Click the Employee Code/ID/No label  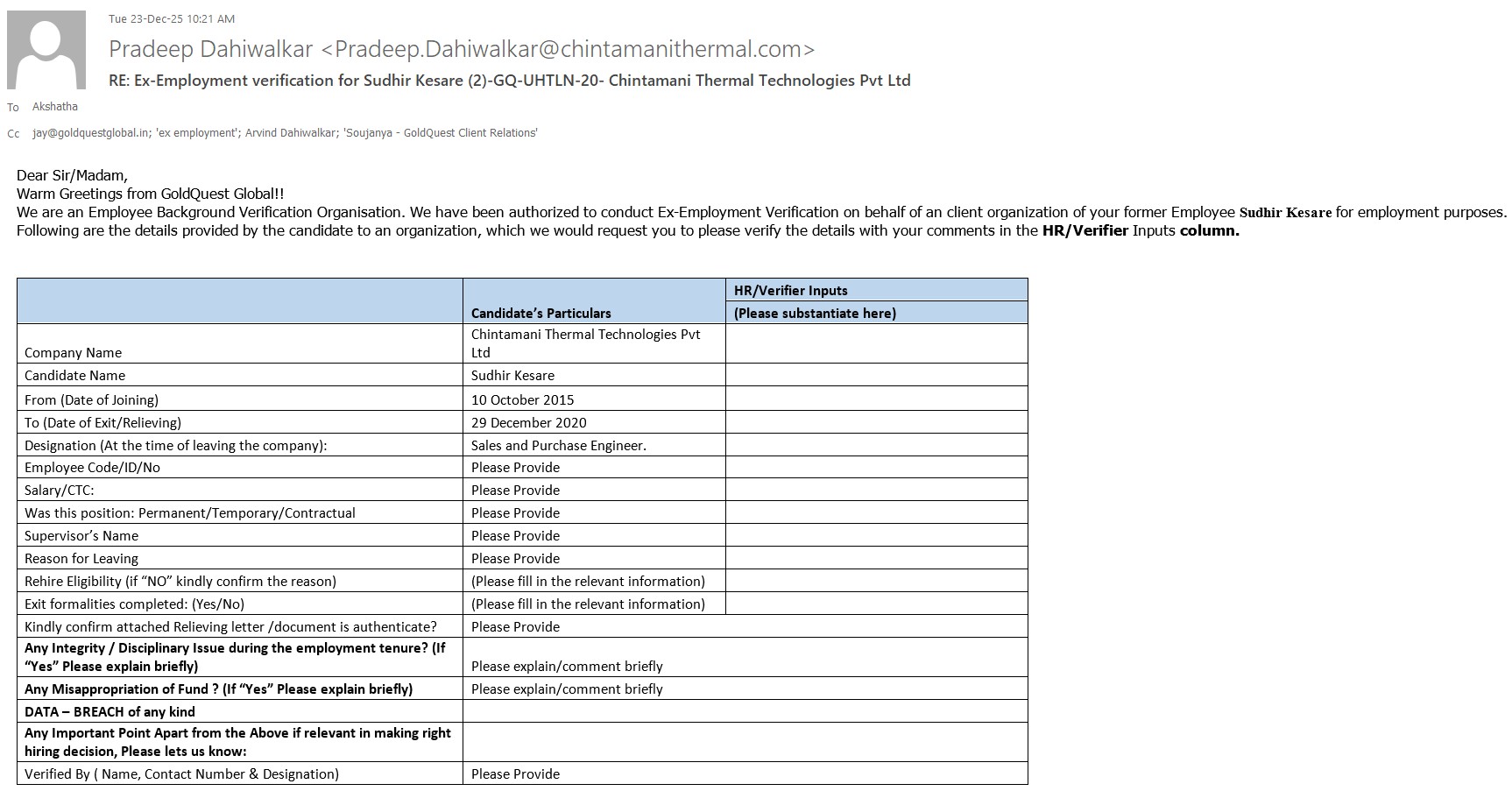pos(92,467)
